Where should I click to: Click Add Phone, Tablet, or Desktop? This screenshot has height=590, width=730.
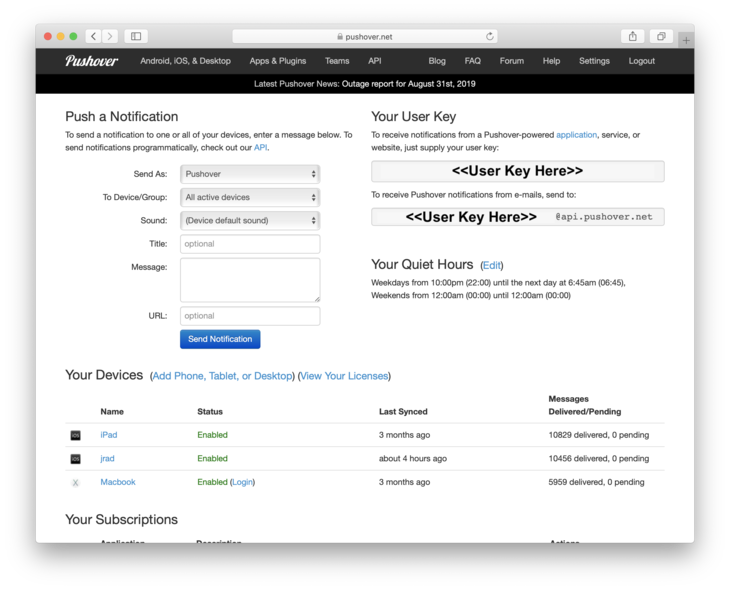tap(223, 376)
